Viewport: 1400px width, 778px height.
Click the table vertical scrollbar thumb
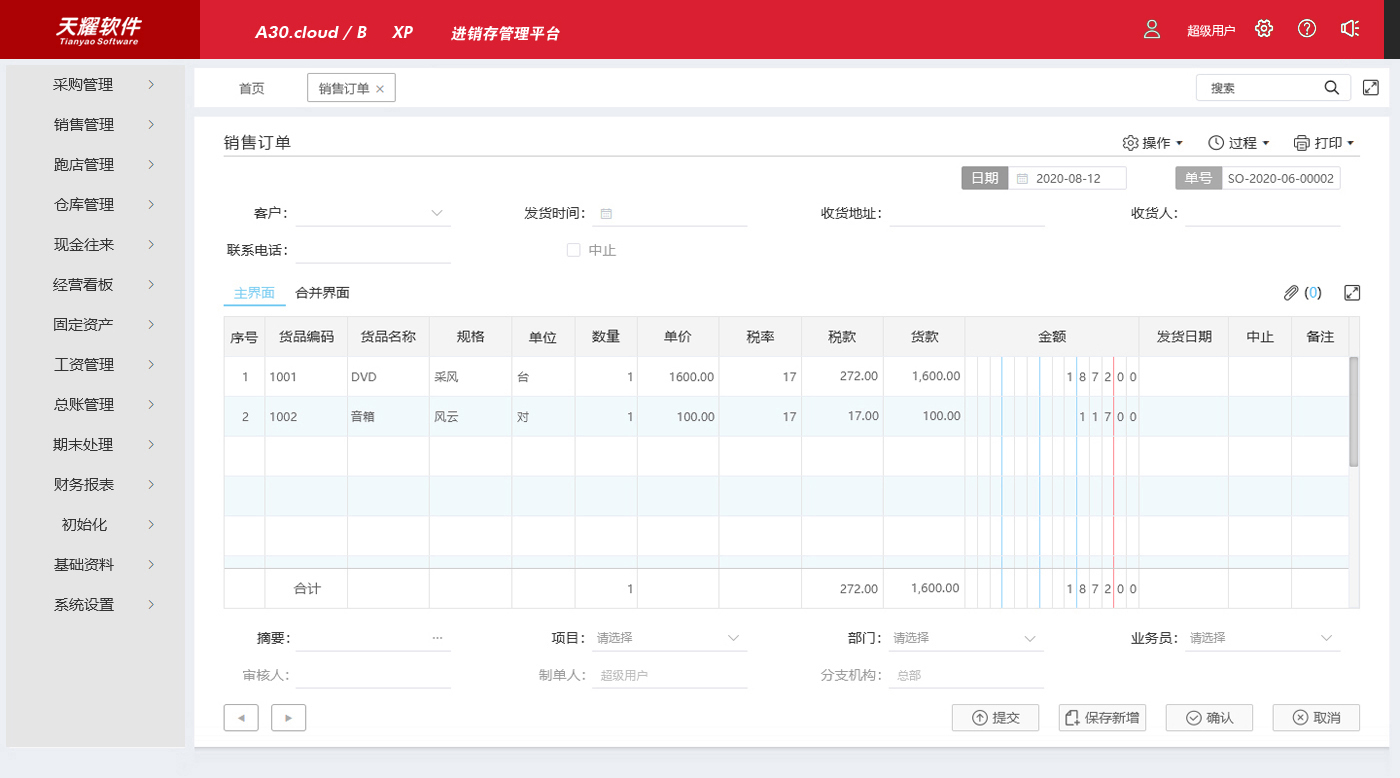pyautogui.click(x=1354, y=412)
